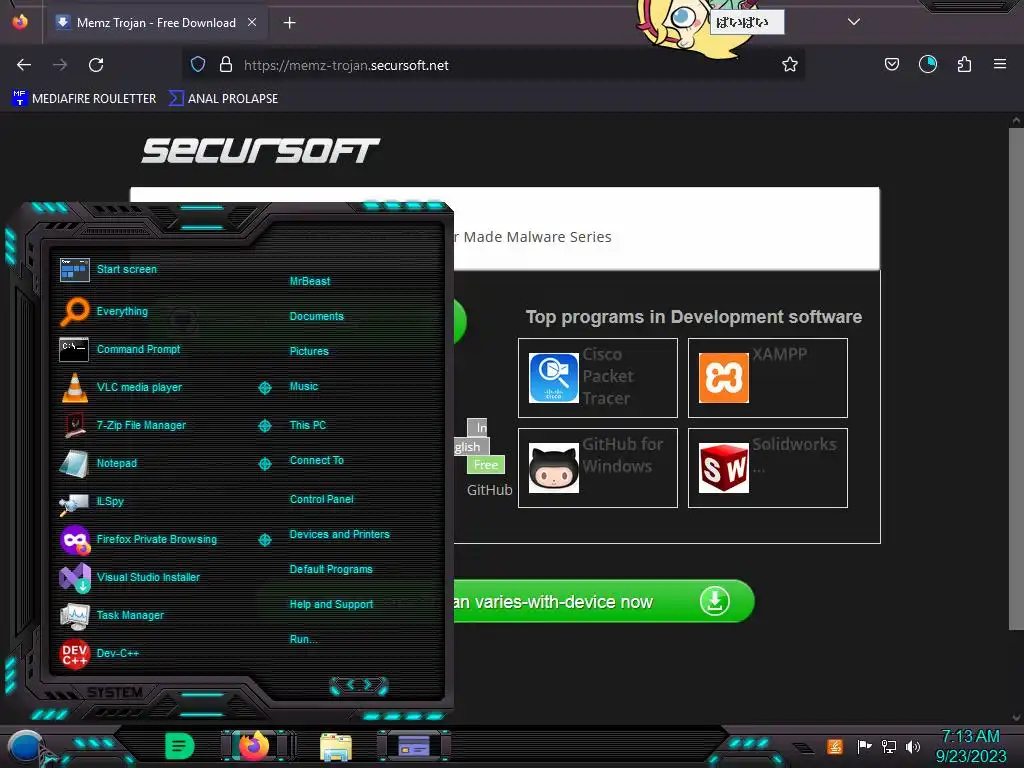Image resolution: width=1024 pixels, height=768 pixels.
Task: Launch Visual Studio Installer
Action: pos(129,577)
